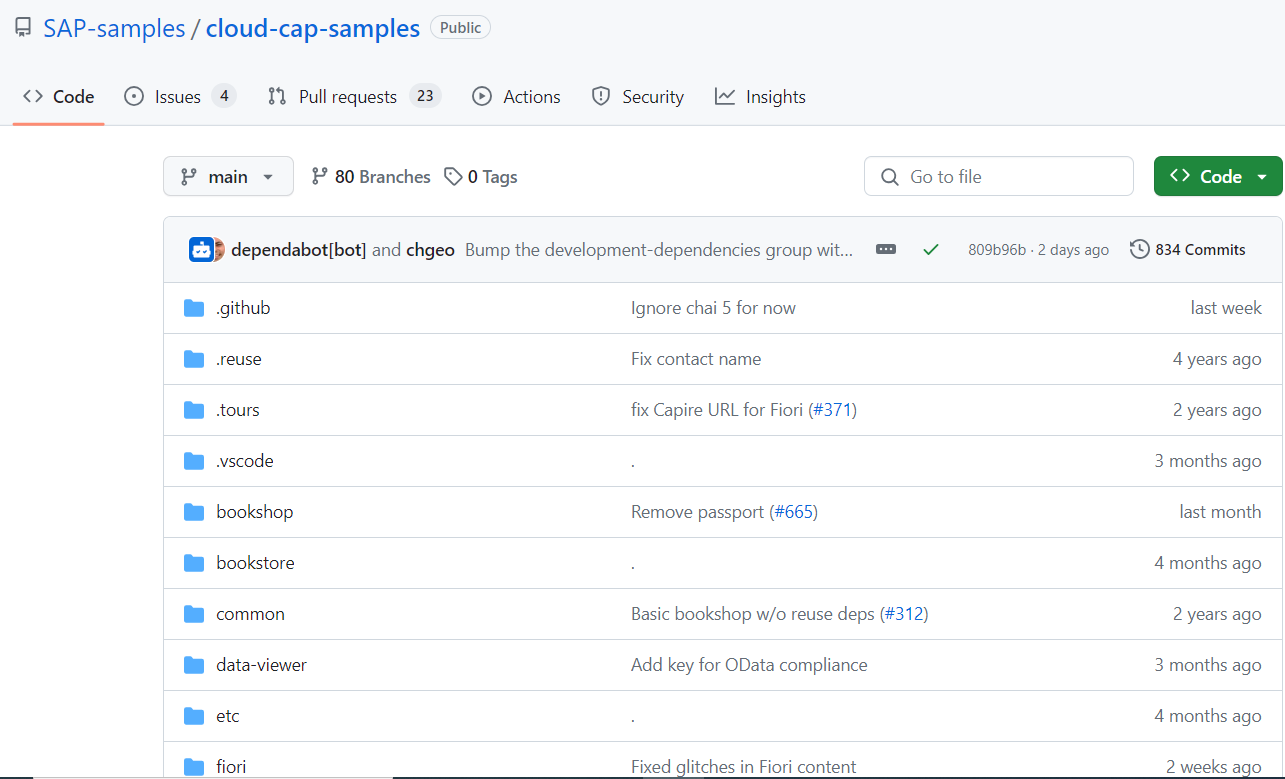Open the Pull requests tab
Screen dimensions: 1285x779
click(355, 97)
